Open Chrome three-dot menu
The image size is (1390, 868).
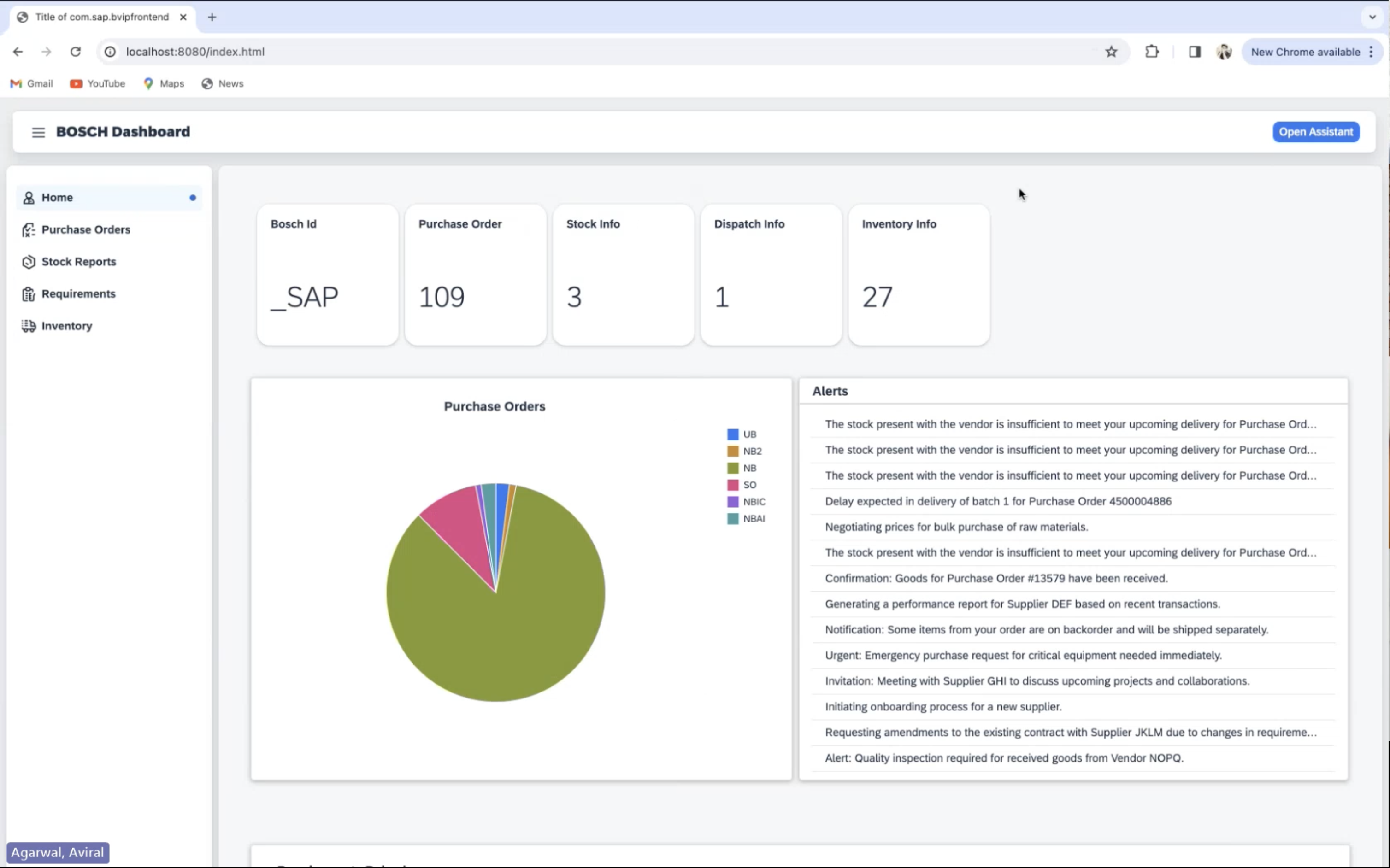(x=1371, y=52)
